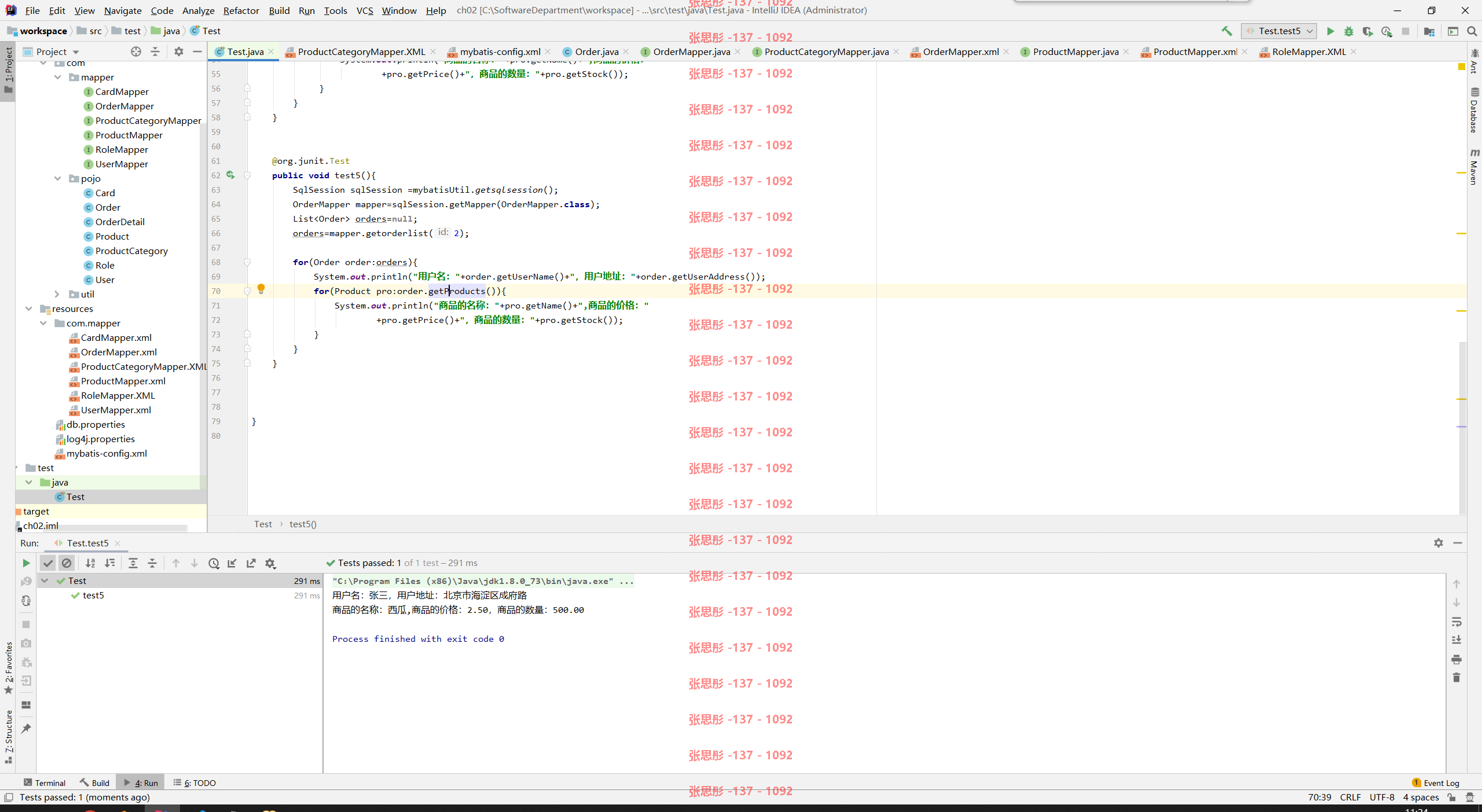Export test results icon
Viewport: 1482px width, 812px height.
point(251,563)
